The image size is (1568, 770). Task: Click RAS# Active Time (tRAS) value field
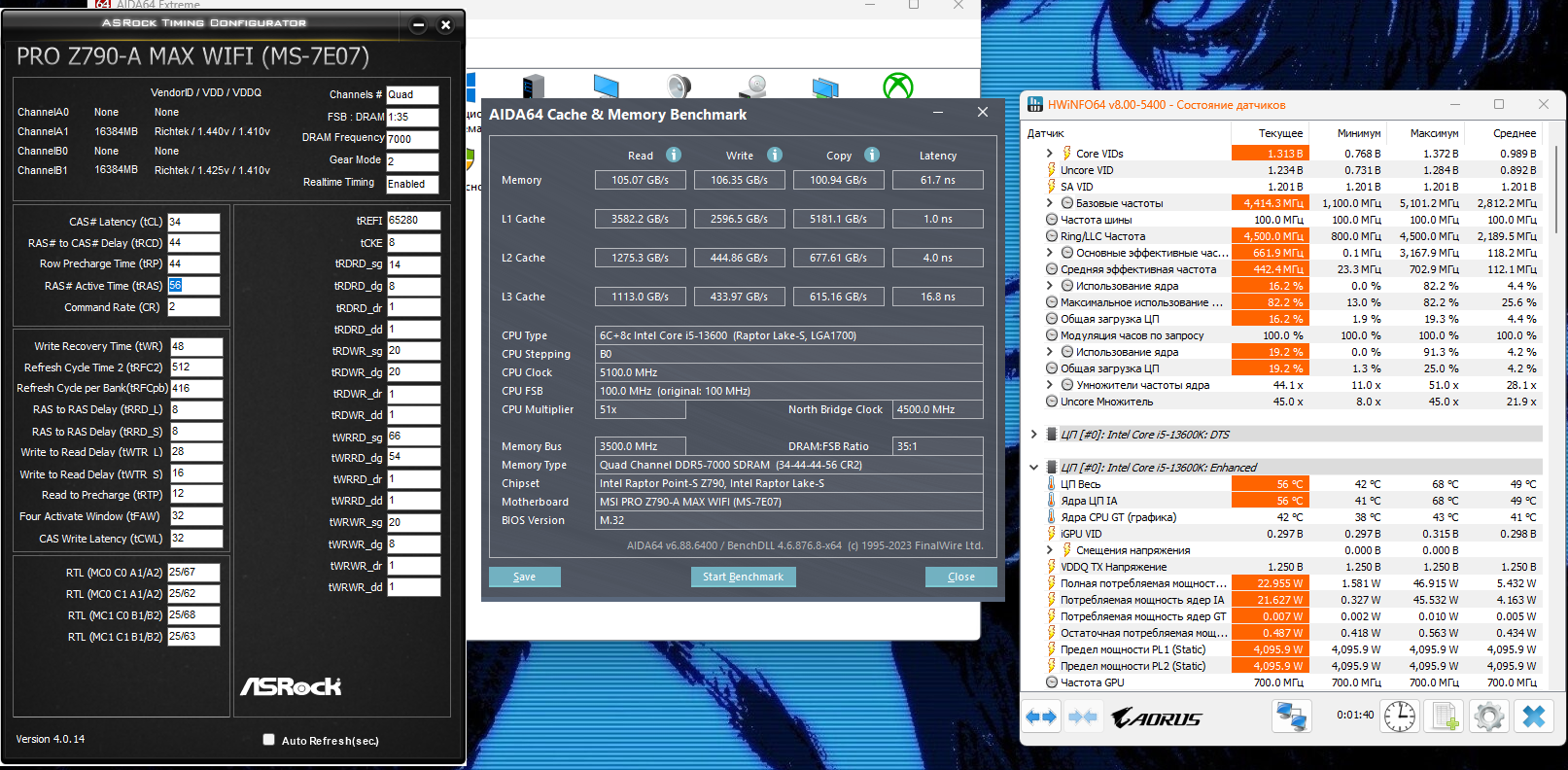pyautogui.click(x=193, y=286)
